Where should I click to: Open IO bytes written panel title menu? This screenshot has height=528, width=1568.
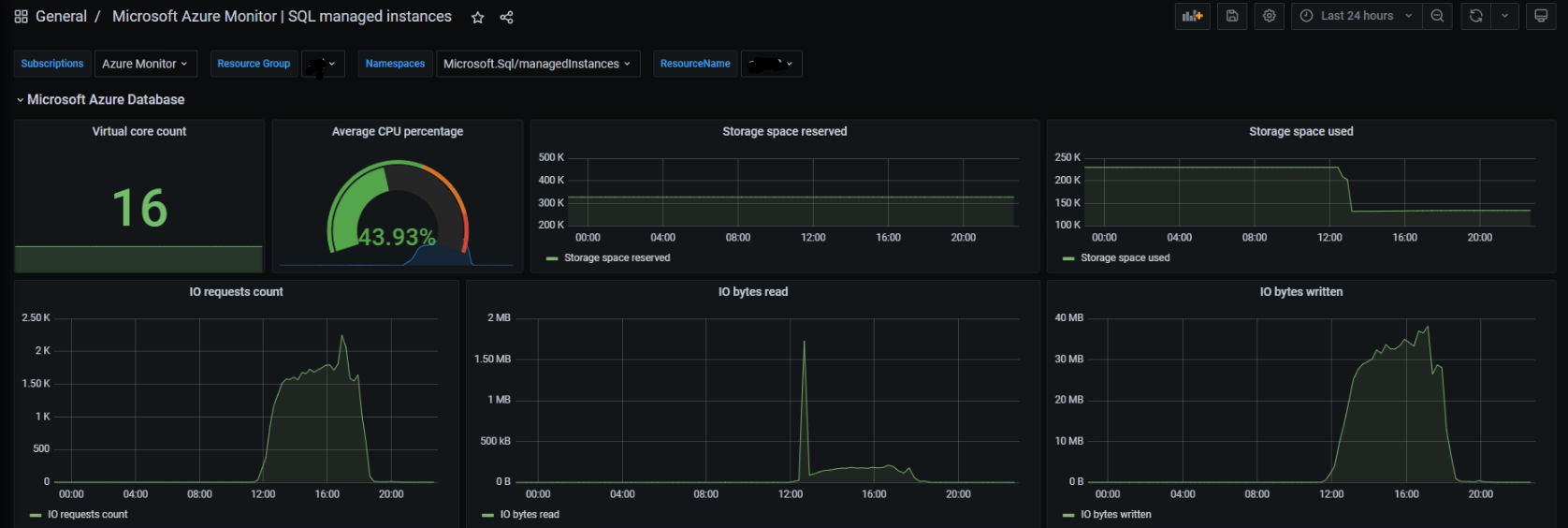point(1301,292)
